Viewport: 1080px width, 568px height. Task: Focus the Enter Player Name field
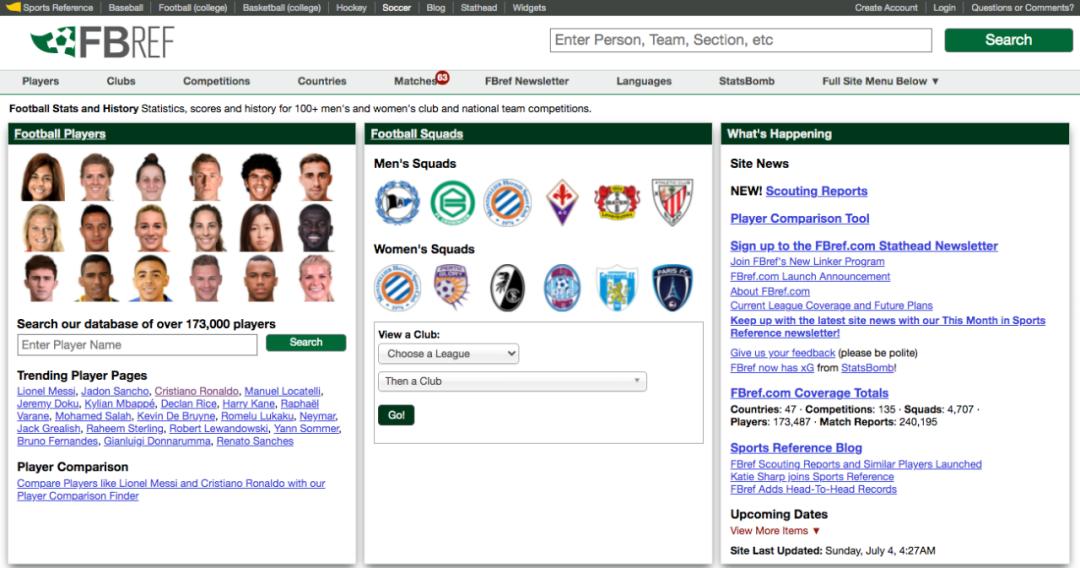click(137, 345)
